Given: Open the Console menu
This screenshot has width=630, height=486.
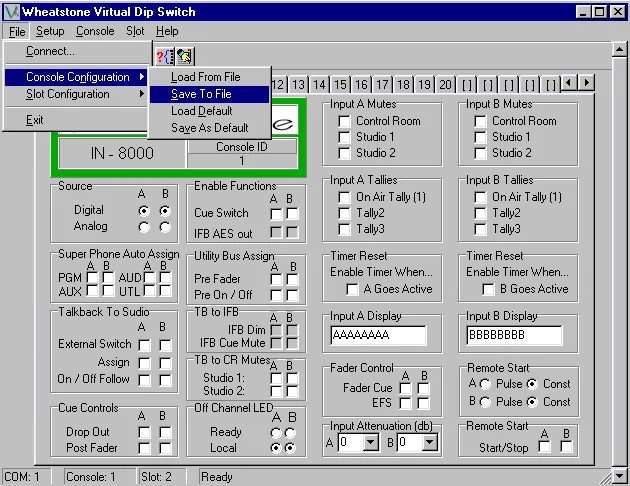Looking at the screenshot, I should (95, 31).
